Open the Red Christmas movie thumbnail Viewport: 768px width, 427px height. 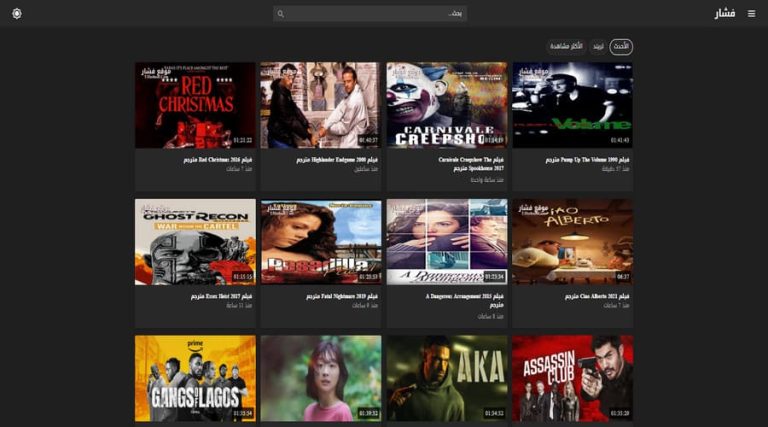pos(195,105)
